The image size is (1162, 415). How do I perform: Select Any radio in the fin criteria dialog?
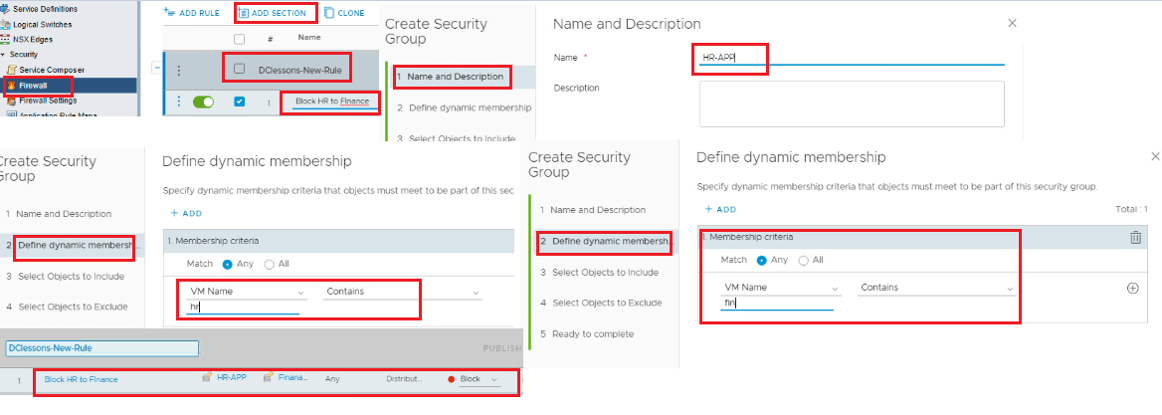click(x=761, y=260)
